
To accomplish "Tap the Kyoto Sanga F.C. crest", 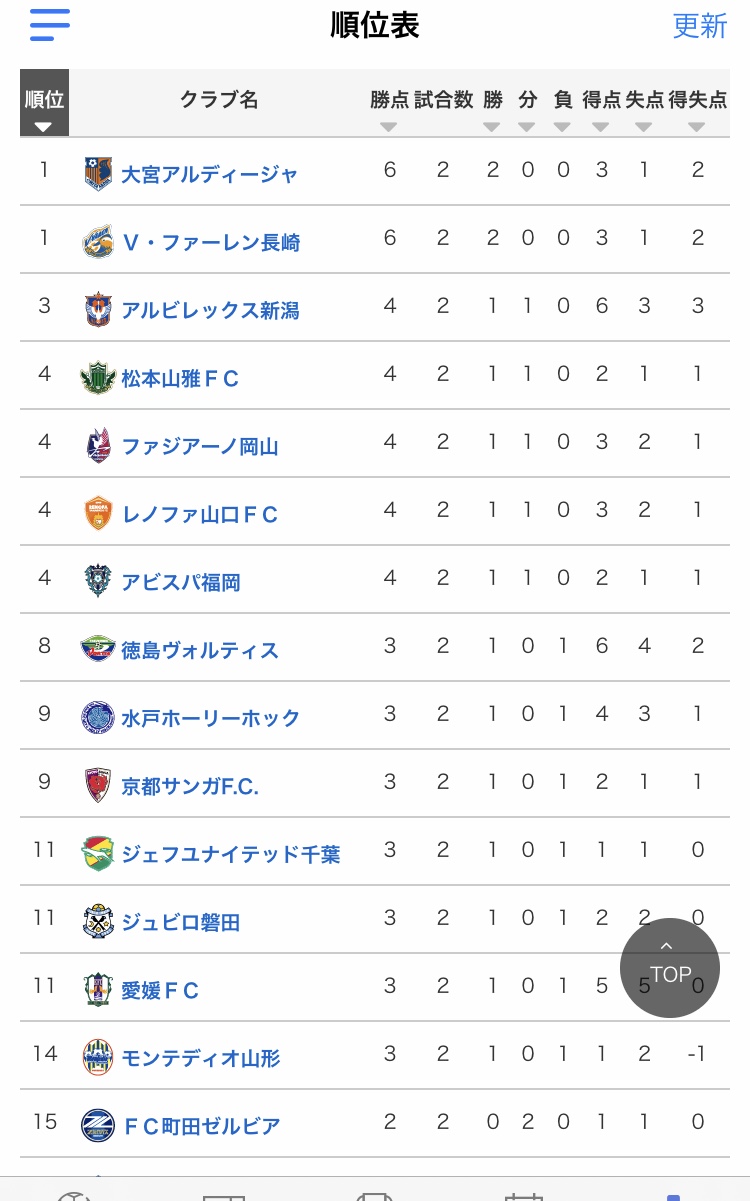I will click(98, 786).
